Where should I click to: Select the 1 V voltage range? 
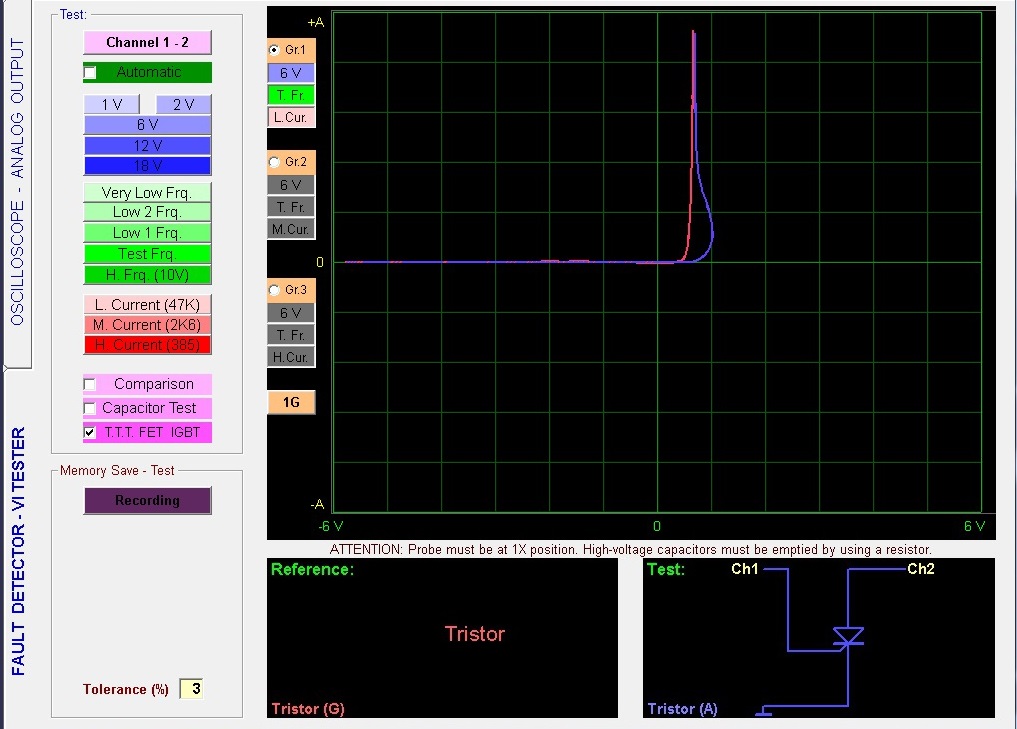111,105
